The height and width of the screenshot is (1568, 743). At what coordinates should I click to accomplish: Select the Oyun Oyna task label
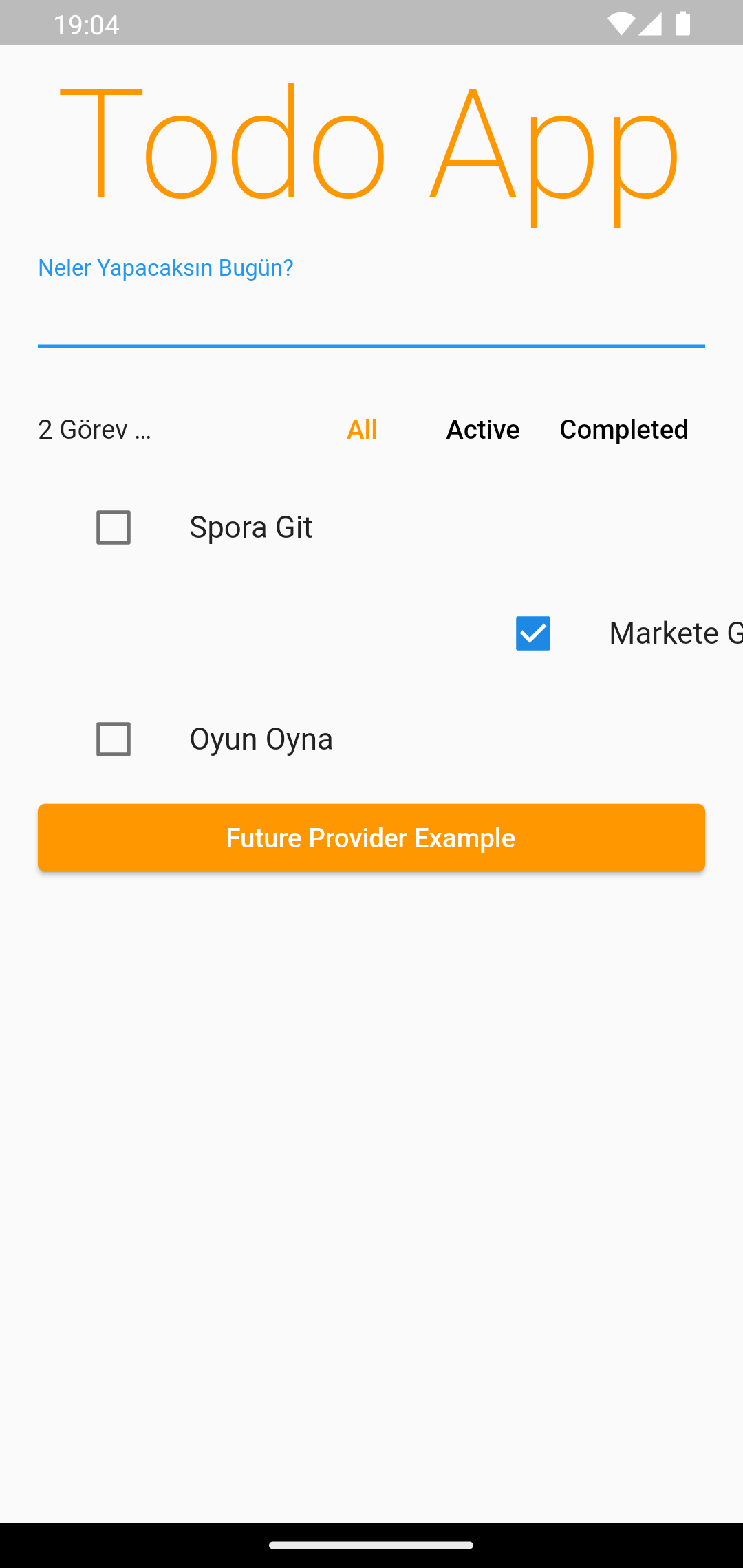click(261, 739)
